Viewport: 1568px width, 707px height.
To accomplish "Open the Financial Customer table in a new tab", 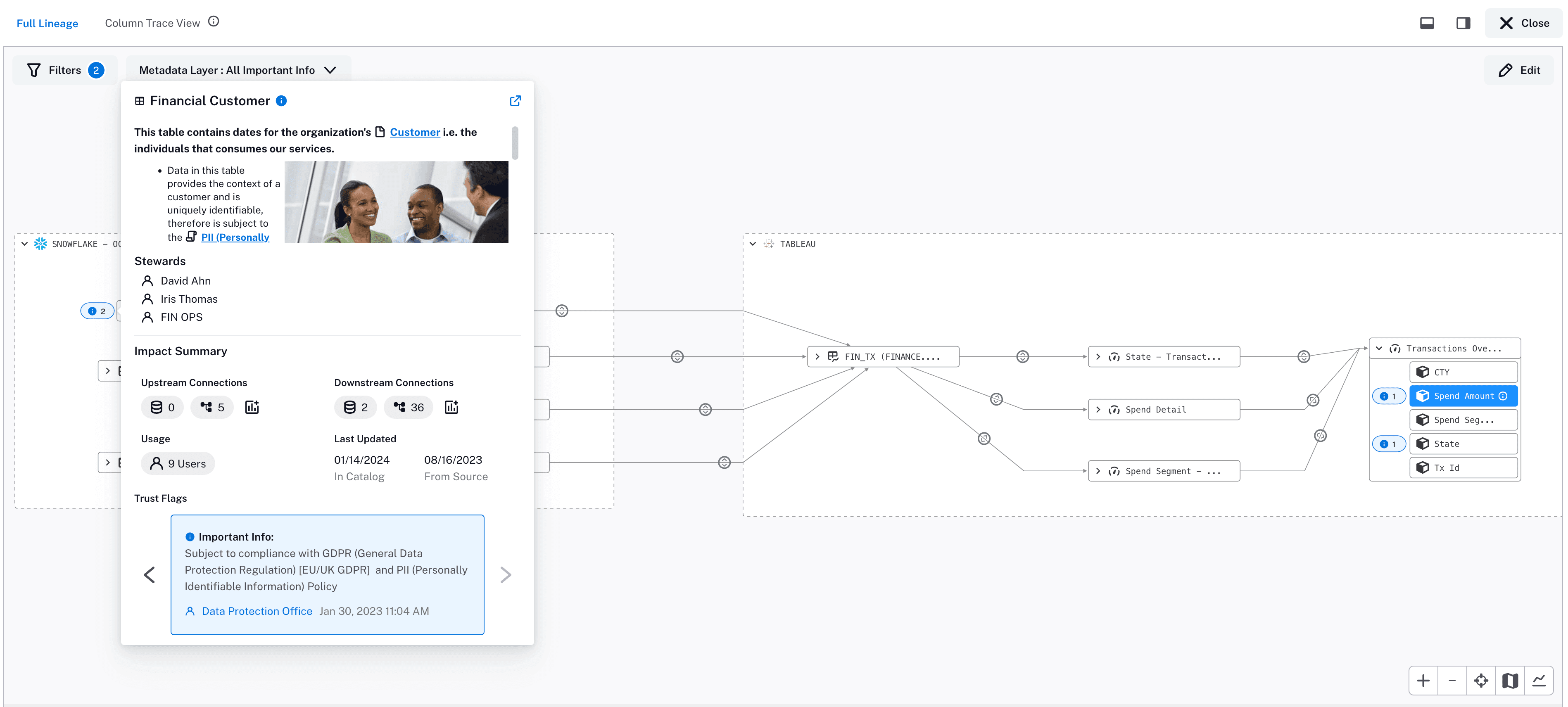I will tap(515, 101).
